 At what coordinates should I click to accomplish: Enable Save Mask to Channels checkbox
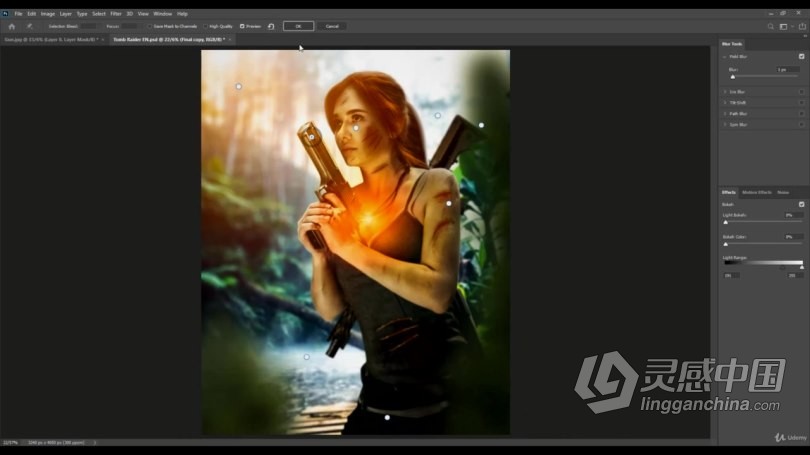[x=149, y=26]
